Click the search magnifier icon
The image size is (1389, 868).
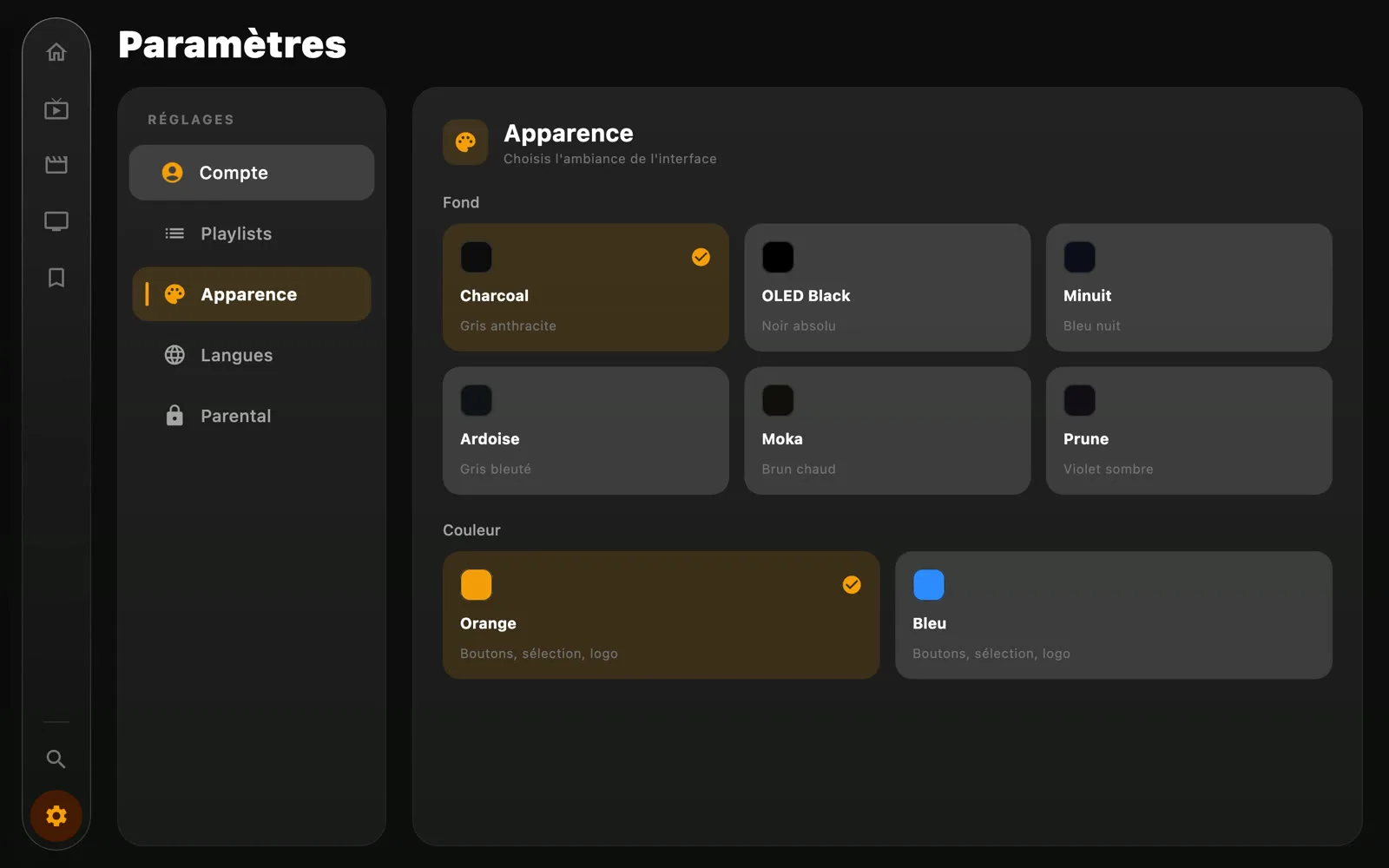point(56,759)
